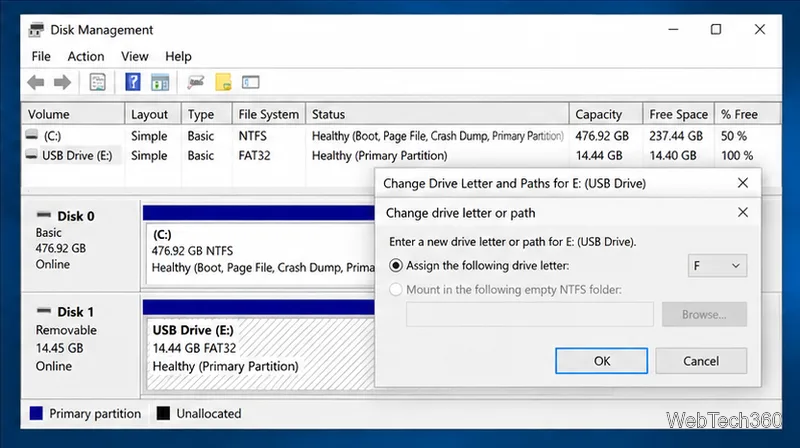Open the Action menu
The image size is (800, 448).
(86, 56)
